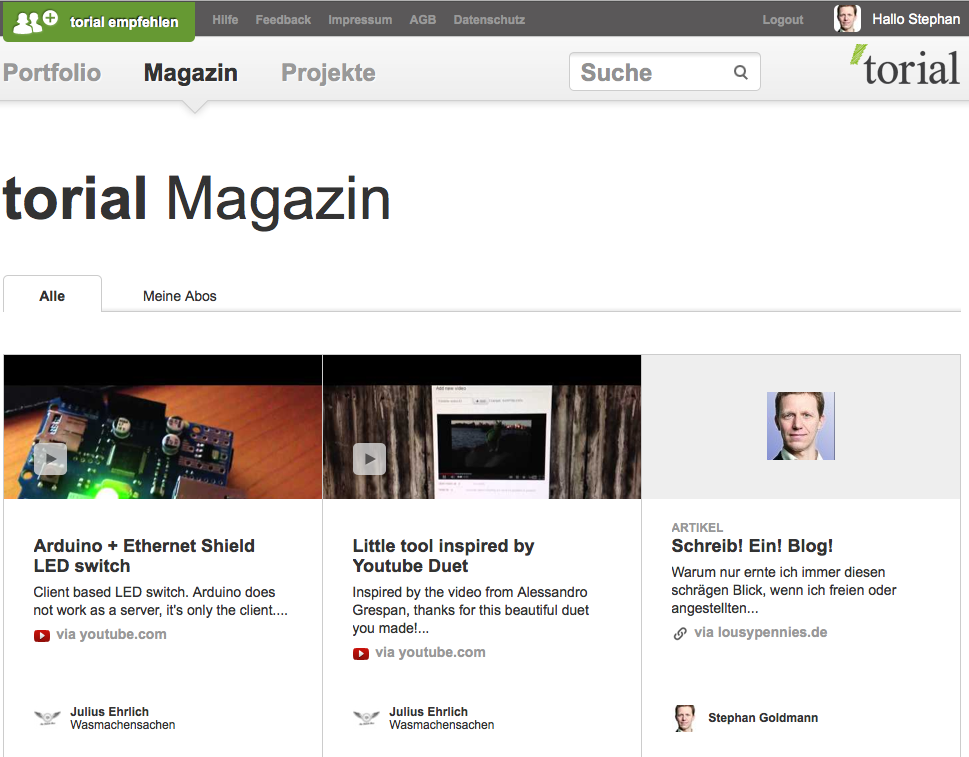Image resolution: width=969 pixels, height=757 pixels.
Task: Click via lousypennies.de source link
Action: pos(761,632)
